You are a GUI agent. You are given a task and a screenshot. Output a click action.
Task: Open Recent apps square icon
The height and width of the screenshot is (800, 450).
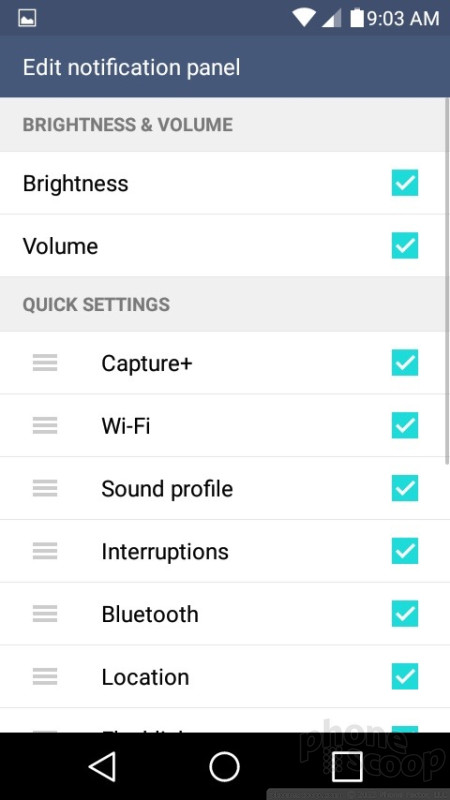(347, 766)
